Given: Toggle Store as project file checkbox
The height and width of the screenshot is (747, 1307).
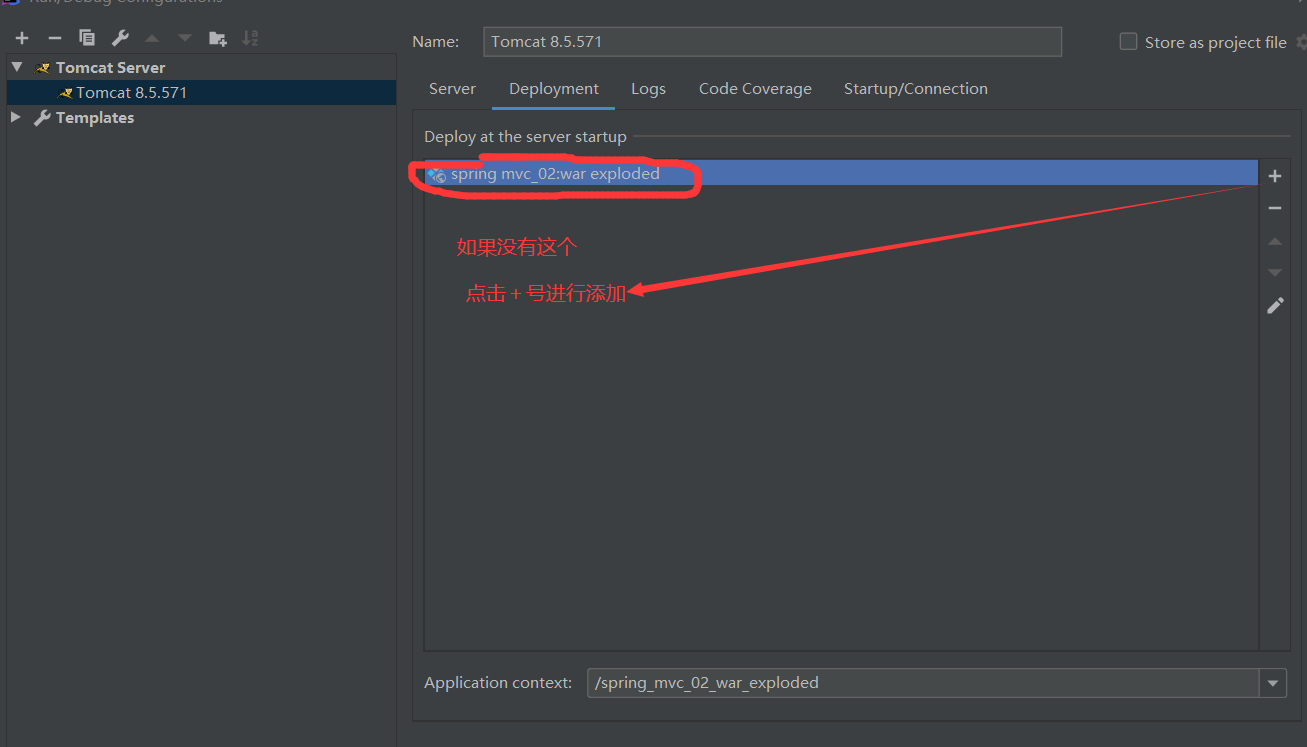Looking at the screenshot, I should point(1128,42).
